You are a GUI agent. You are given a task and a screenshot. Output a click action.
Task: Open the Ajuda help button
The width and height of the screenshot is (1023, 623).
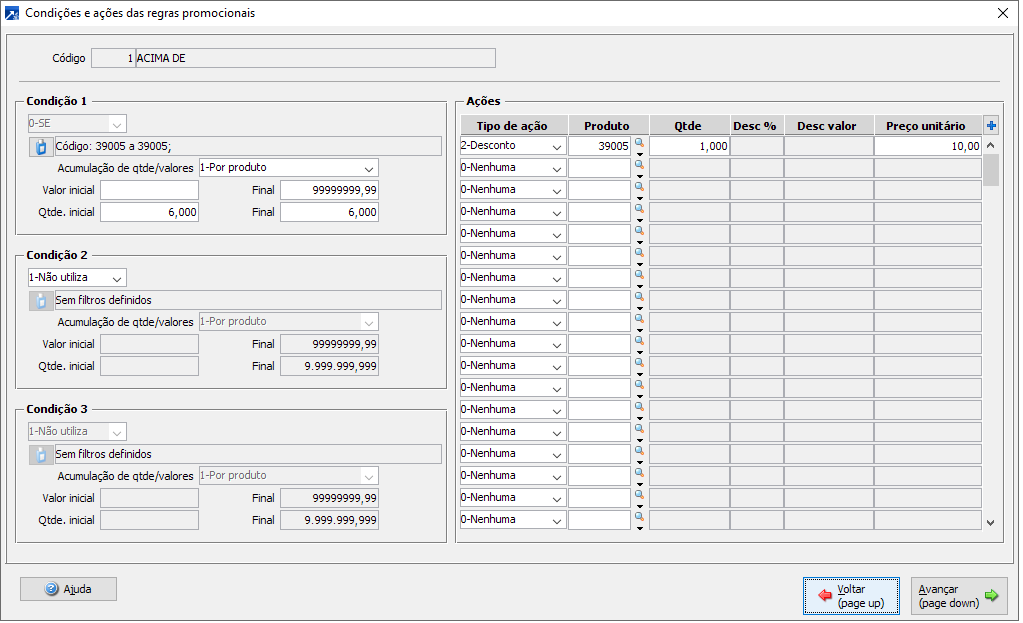[68, 589]
